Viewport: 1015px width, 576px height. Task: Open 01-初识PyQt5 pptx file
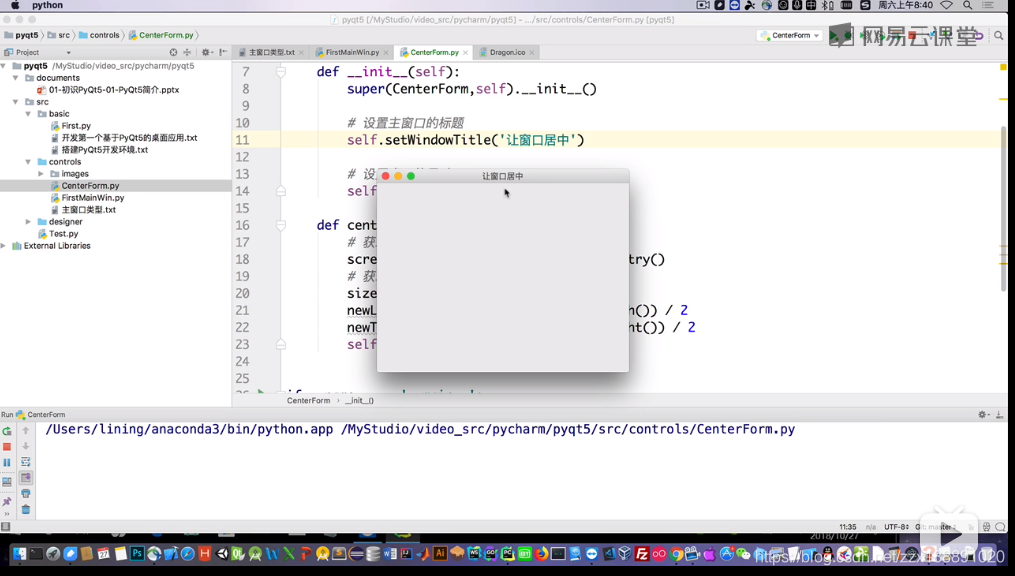(x=114, y=90)
